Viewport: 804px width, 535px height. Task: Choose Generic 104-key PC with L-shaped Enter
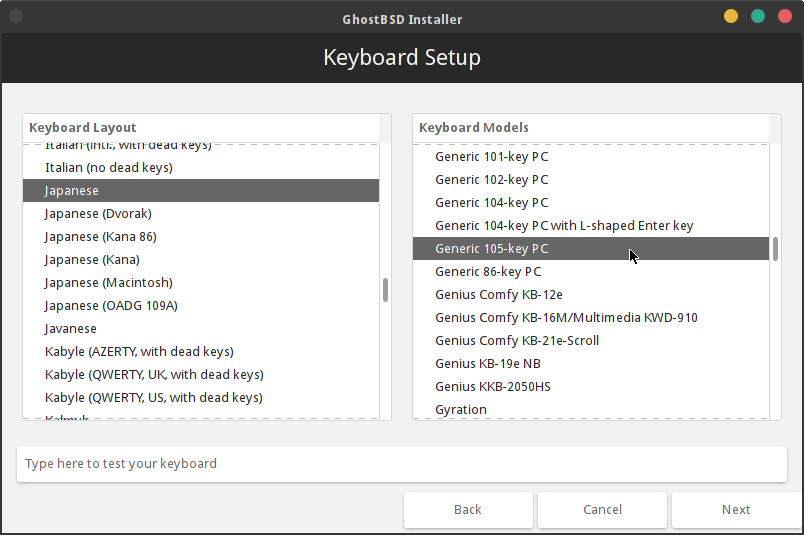564,226
